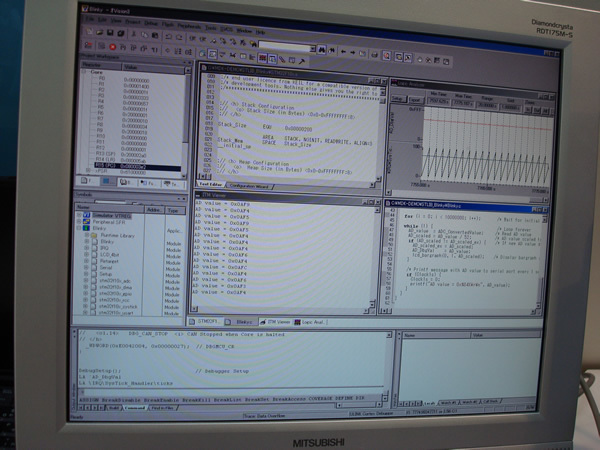Click the Setup button in Logic Analyzer

click(x=398, y=99)
